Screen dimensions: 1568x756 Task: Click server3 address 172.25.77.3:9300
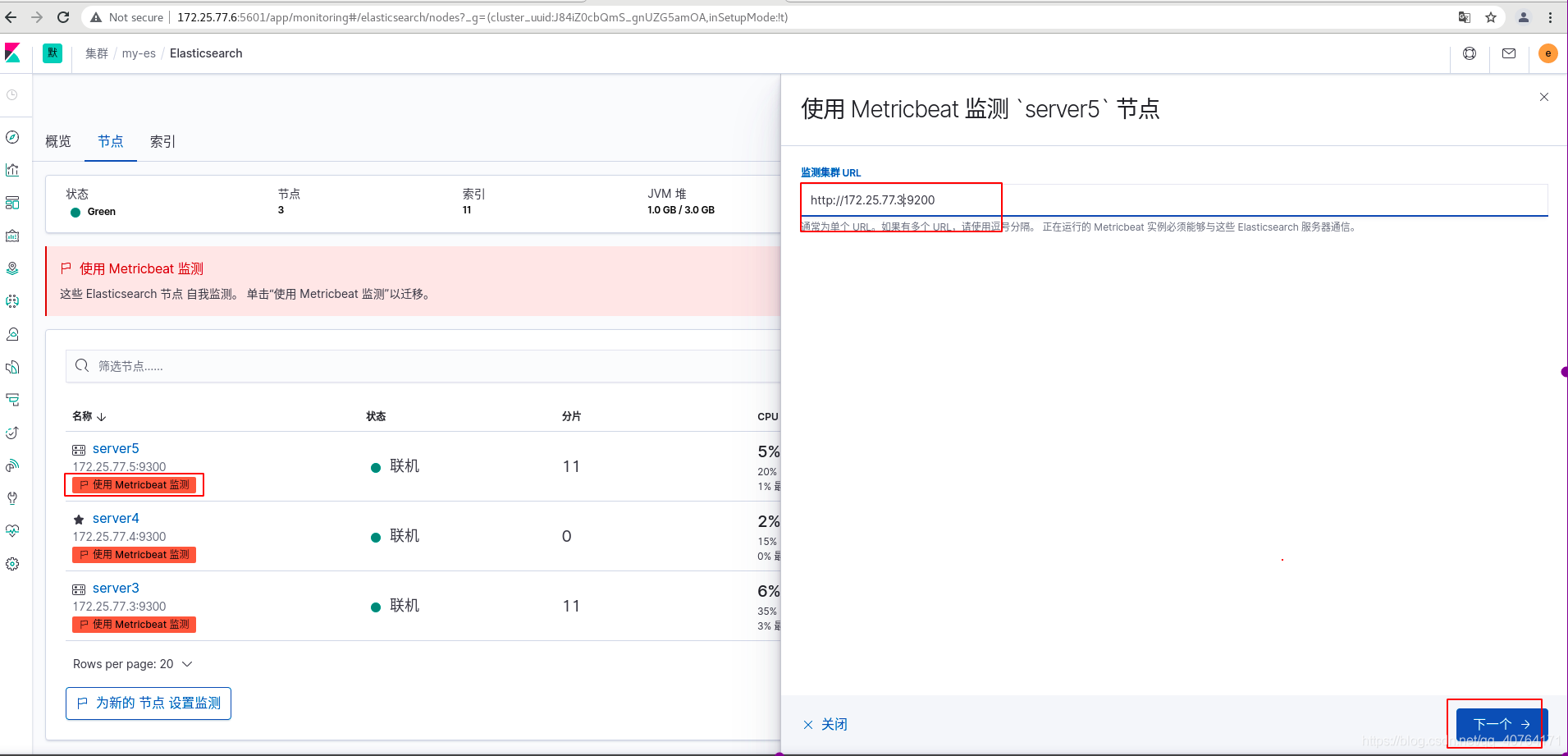point(119,607)
